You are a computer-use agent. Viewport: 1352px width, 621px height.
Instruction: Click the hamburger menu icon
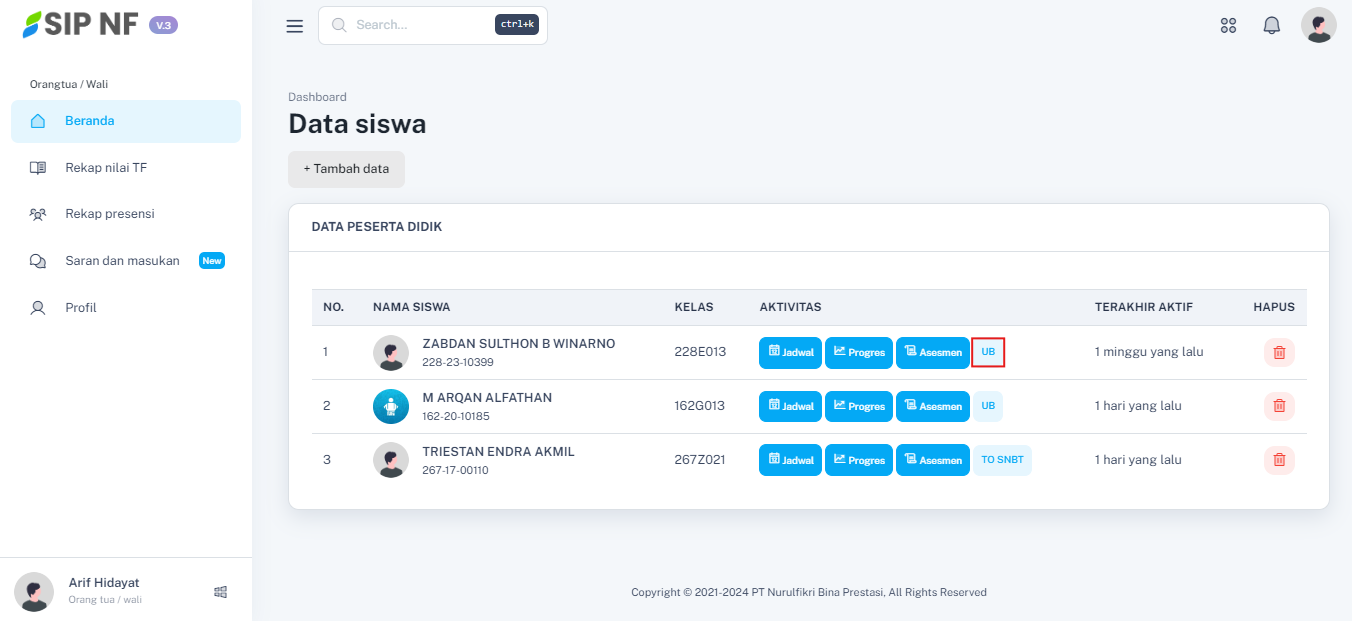coord(294,26)
